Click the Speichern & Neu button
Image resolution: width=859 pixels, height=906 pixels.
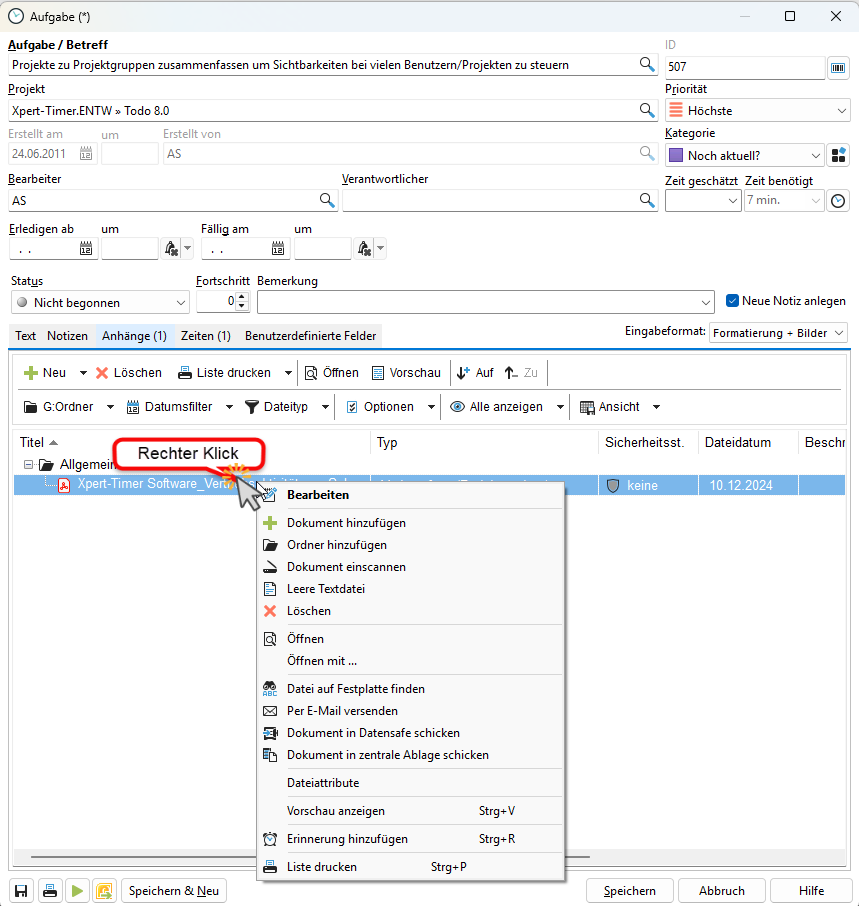point(173,891)
